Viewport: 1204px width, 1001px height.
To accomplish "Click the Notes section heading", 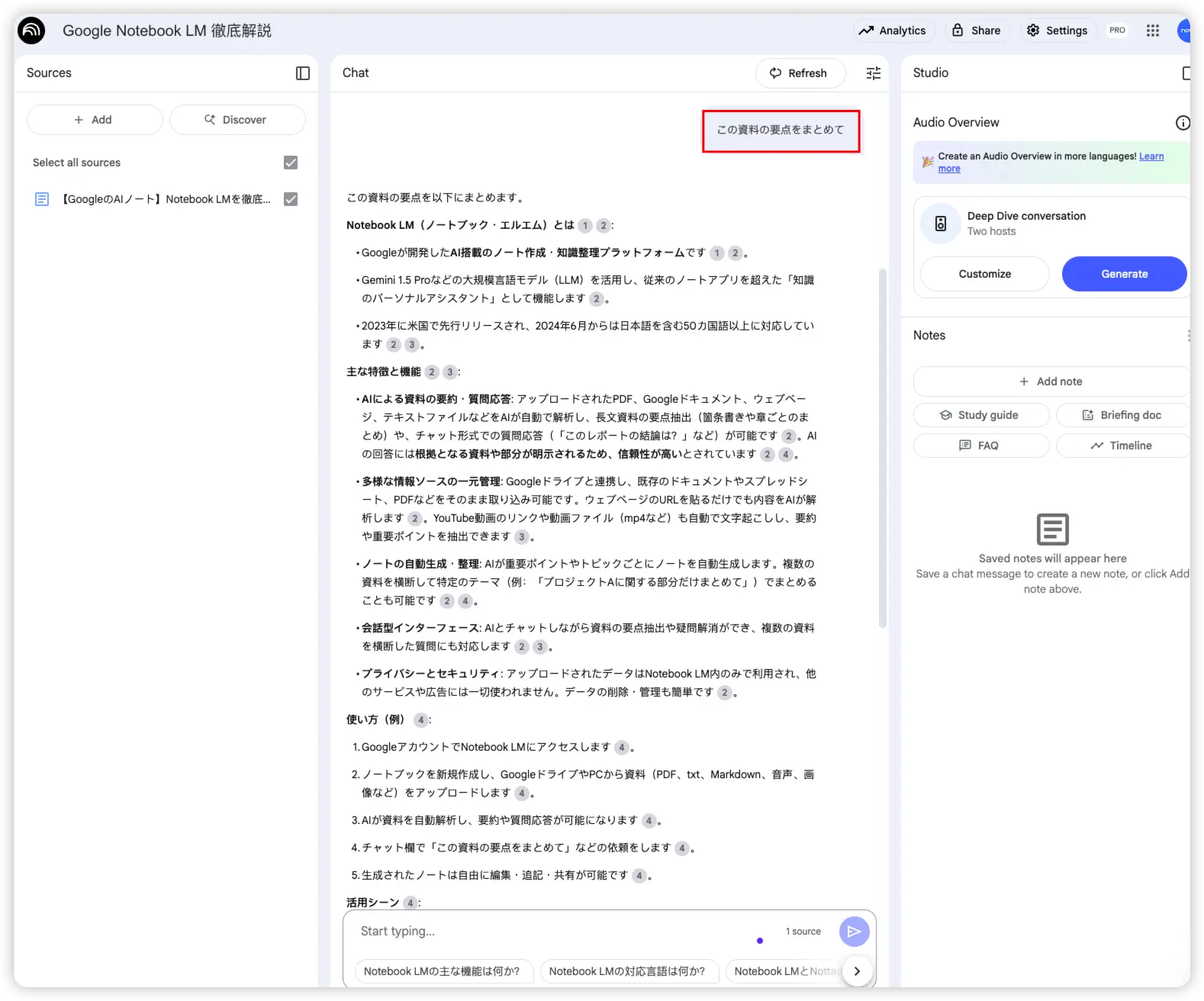I will click(x=929, y=336).
